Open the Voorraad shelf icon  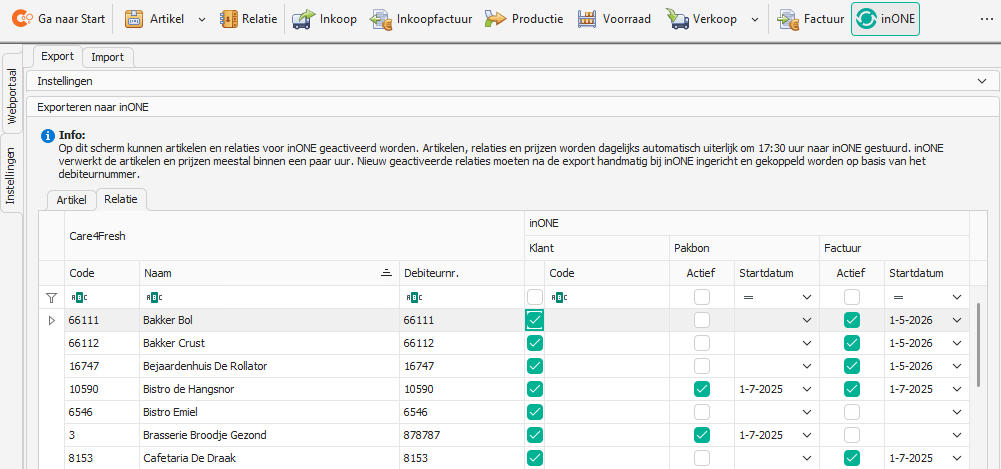[587, 19]
